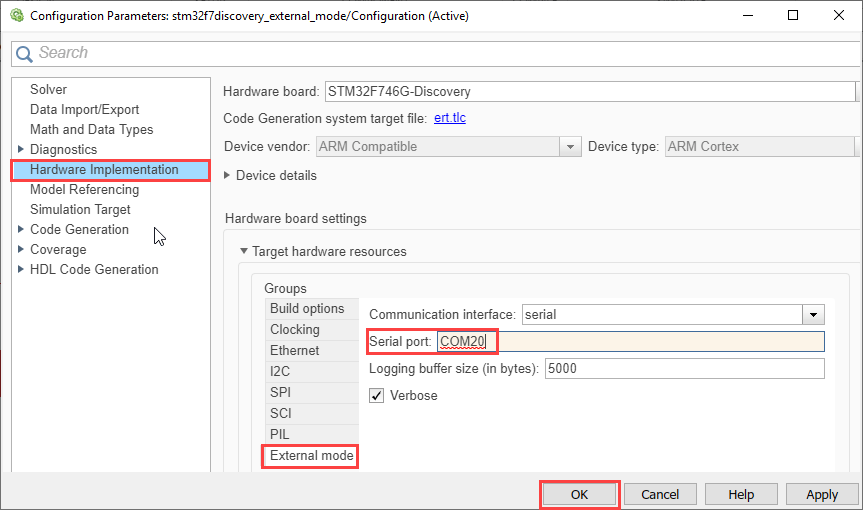Select the Ethernet group
Viewport: 863px width, 510px height.
pos(295,351)
